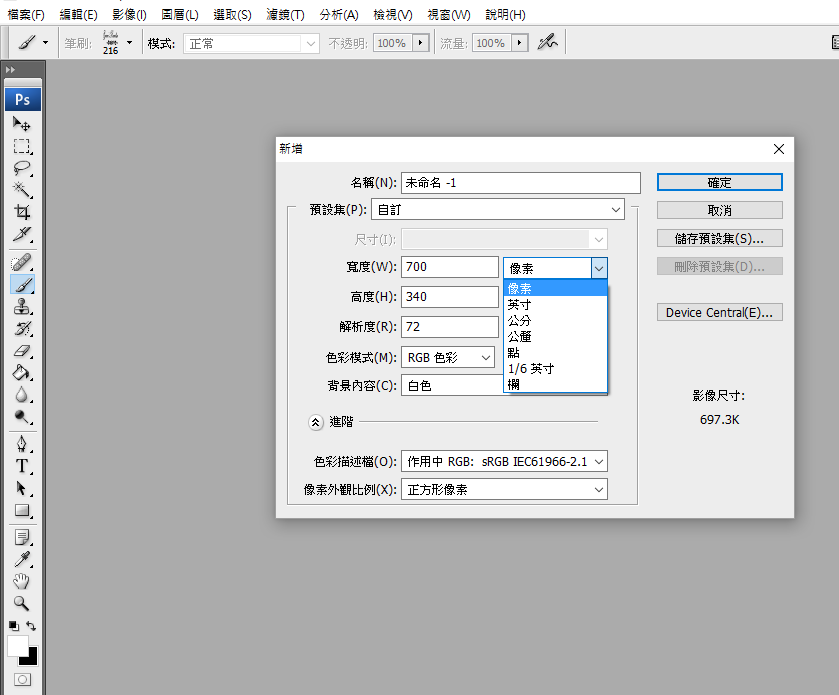Click the foreground color swatch
This screenshot has width=839, height=695.
tap(18, 645)
